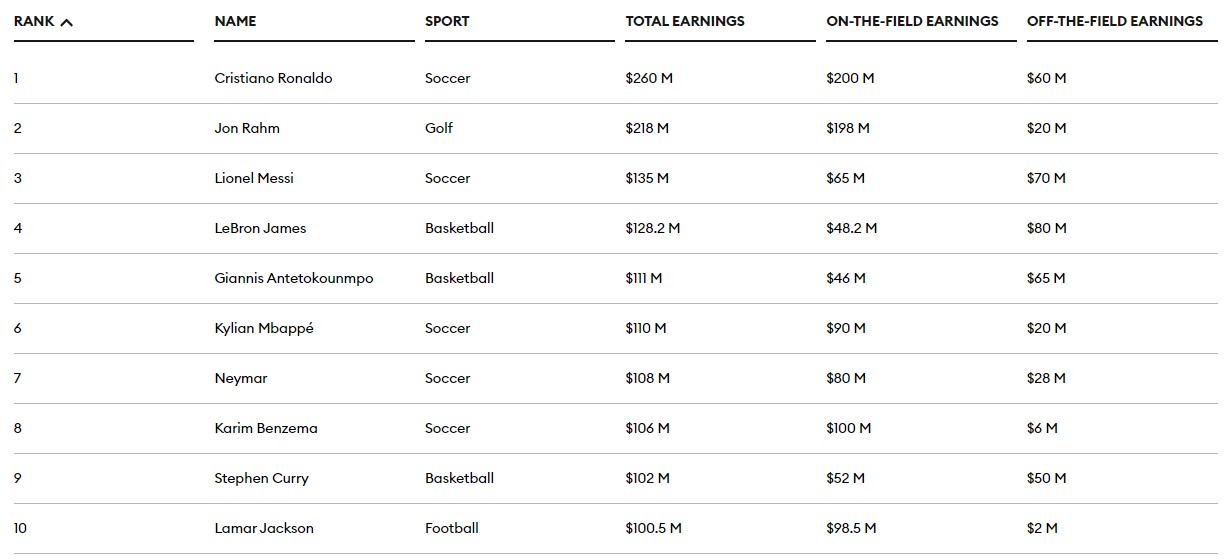Open LeBron James row name

pyautogui.click(x=260, y=228)
